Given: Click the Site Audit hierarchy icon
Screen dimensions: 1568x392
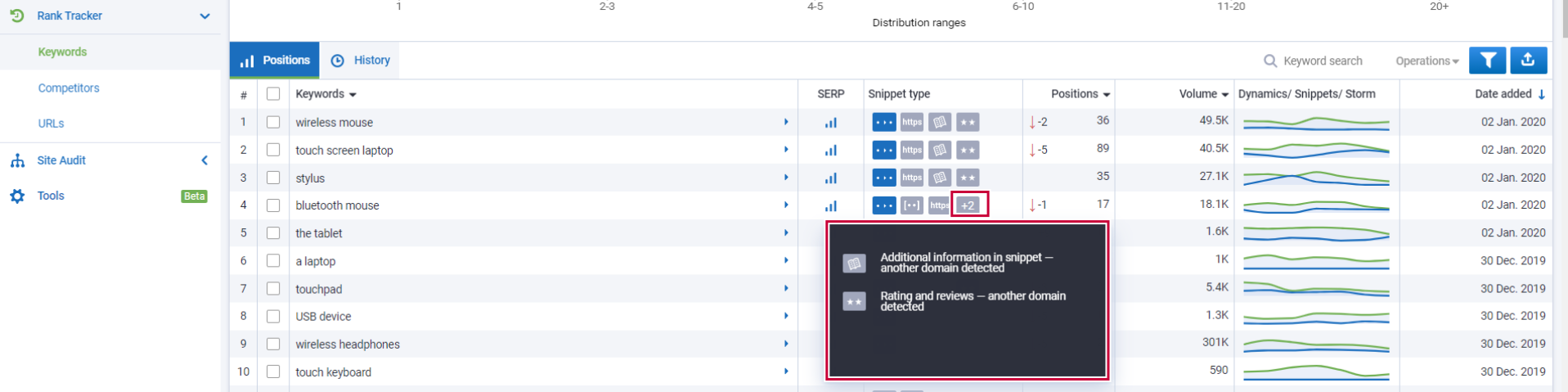Looking at the screenshot, I should tap(17, 160).
